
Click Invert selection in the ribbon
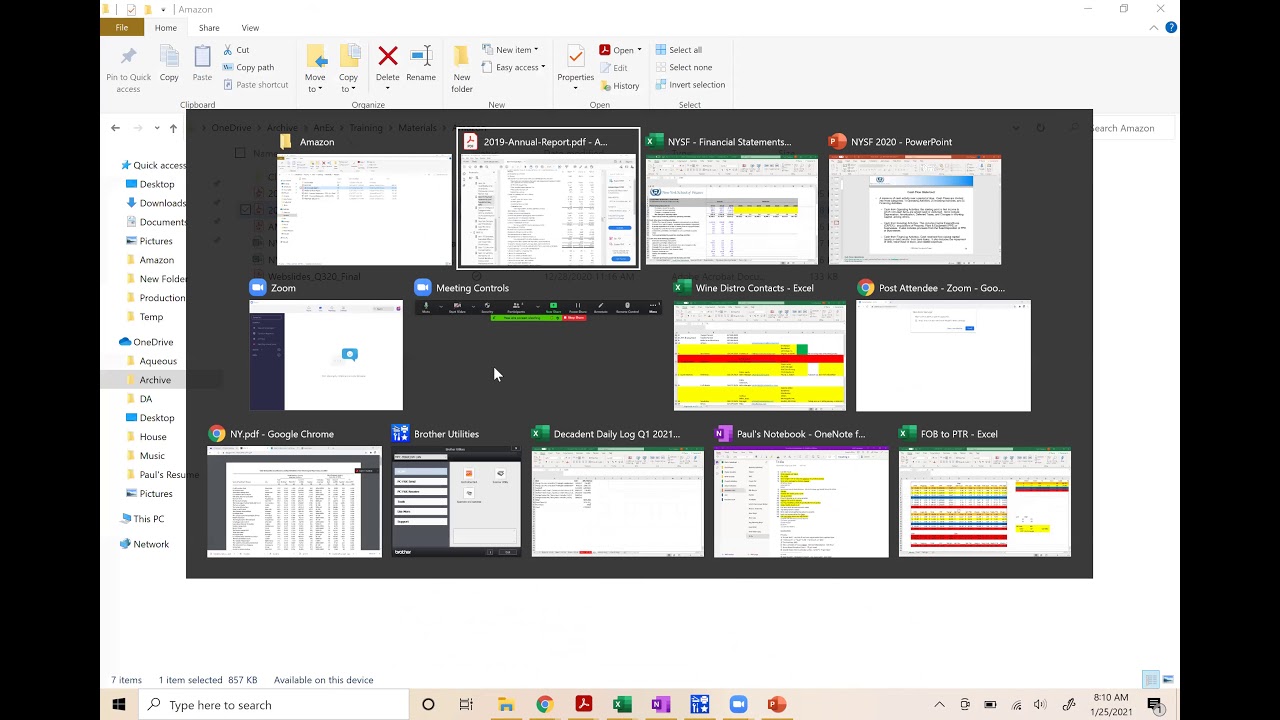[x=690, y=85]
